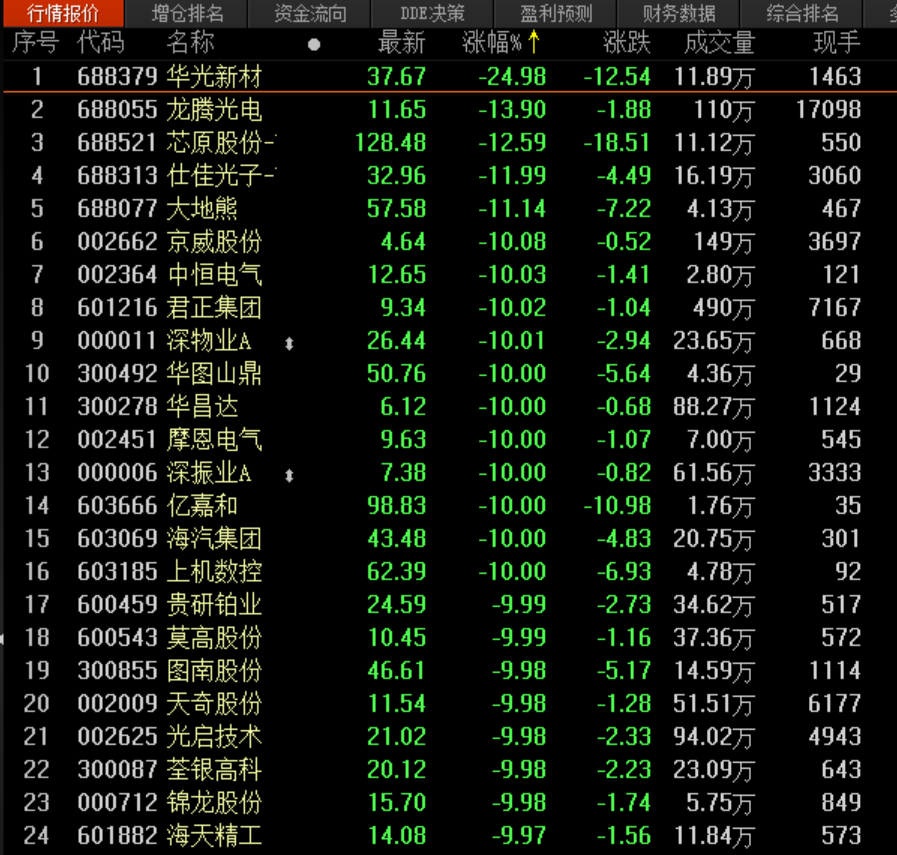Select stock 上机数控
Screen dimensions: 897x855
tap(214, 572)
